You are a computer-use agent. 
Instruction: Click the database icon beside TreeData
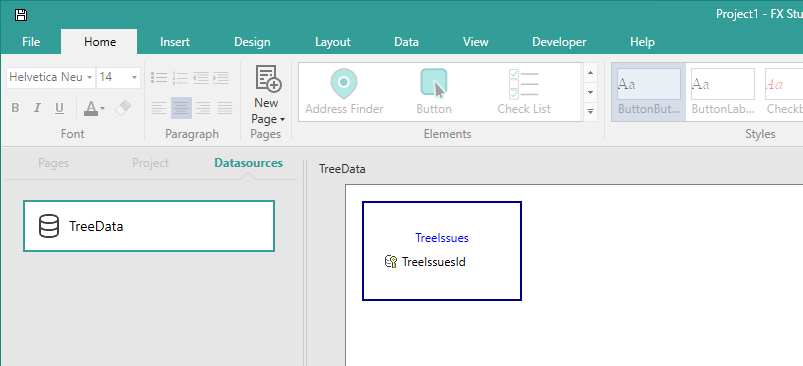click(x=49, y=226)
